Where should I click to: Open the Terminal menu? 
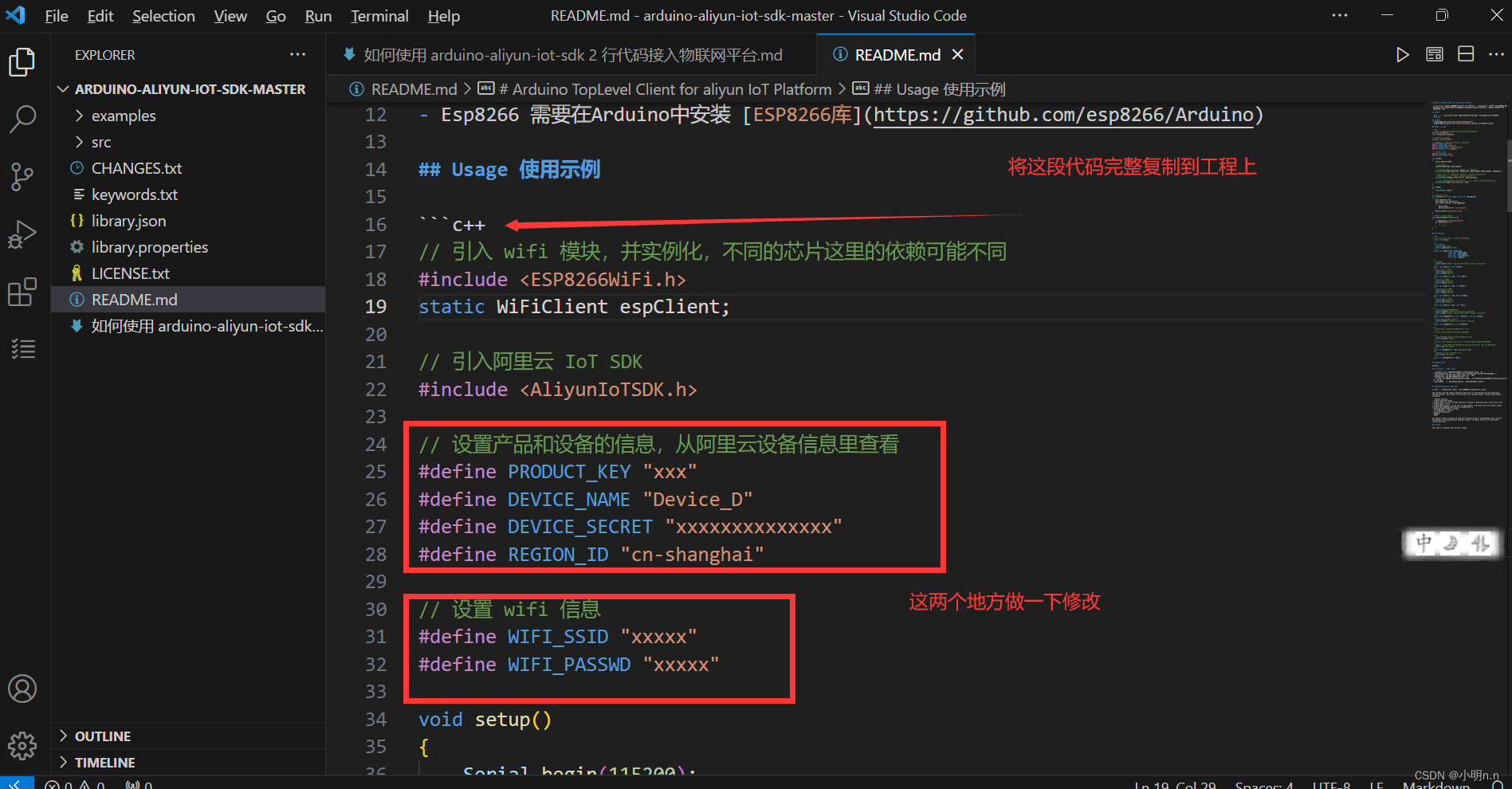point(379,16)
